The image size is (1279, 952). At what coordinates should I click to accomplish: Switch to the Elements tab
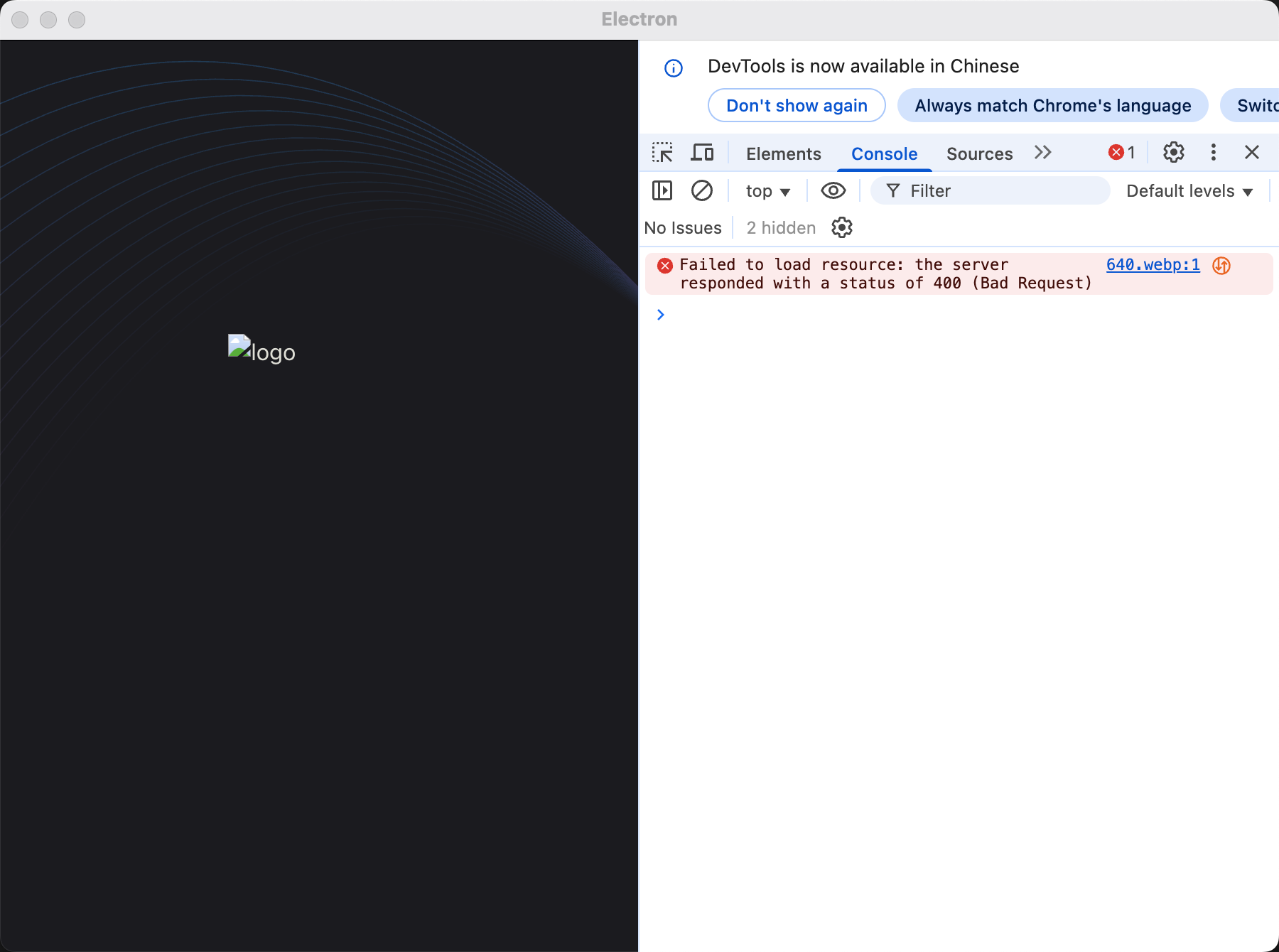(783, 154)
